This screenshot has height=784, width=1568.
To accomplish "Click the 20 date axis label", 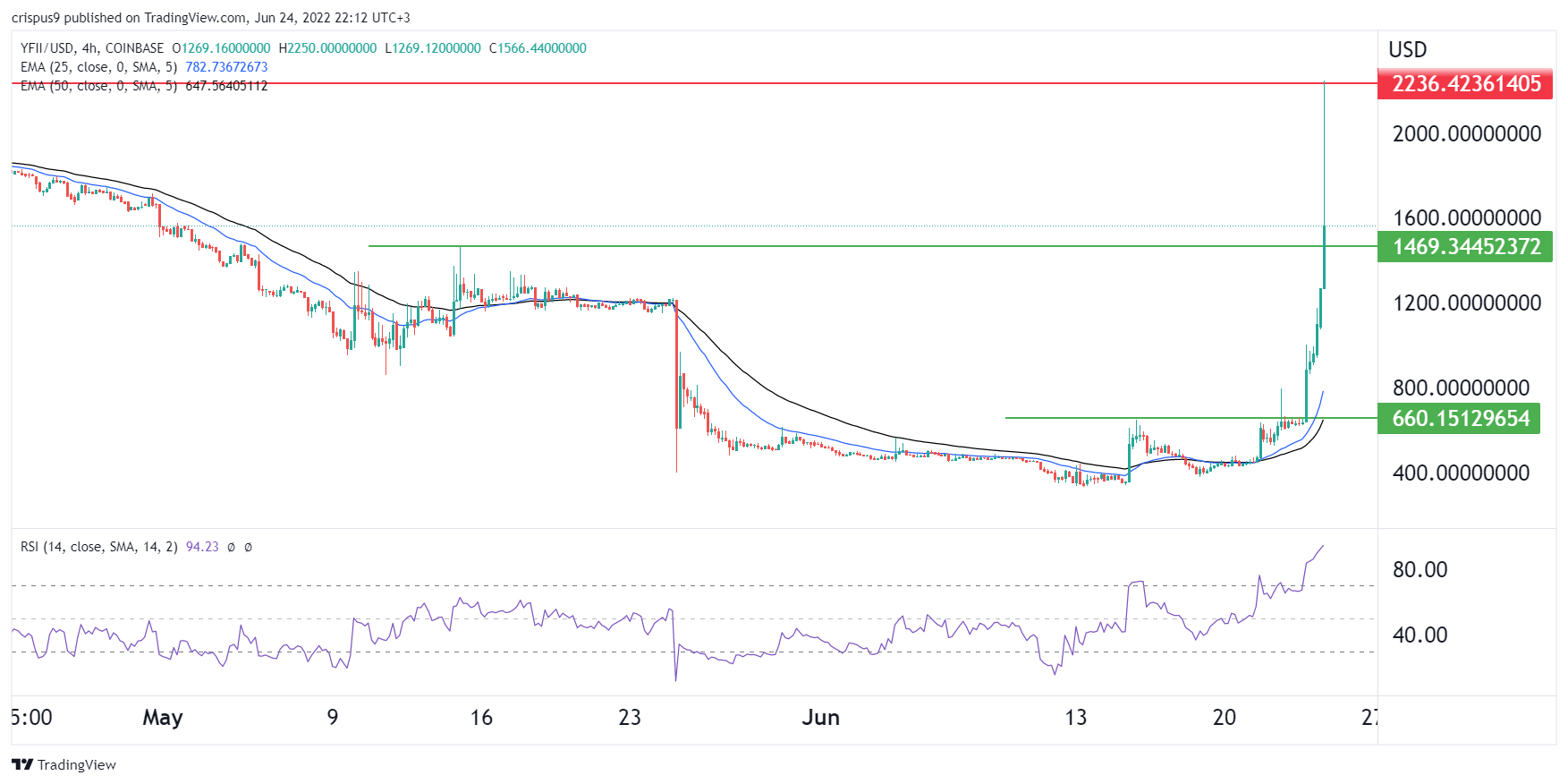I will tap(1224, 718).
